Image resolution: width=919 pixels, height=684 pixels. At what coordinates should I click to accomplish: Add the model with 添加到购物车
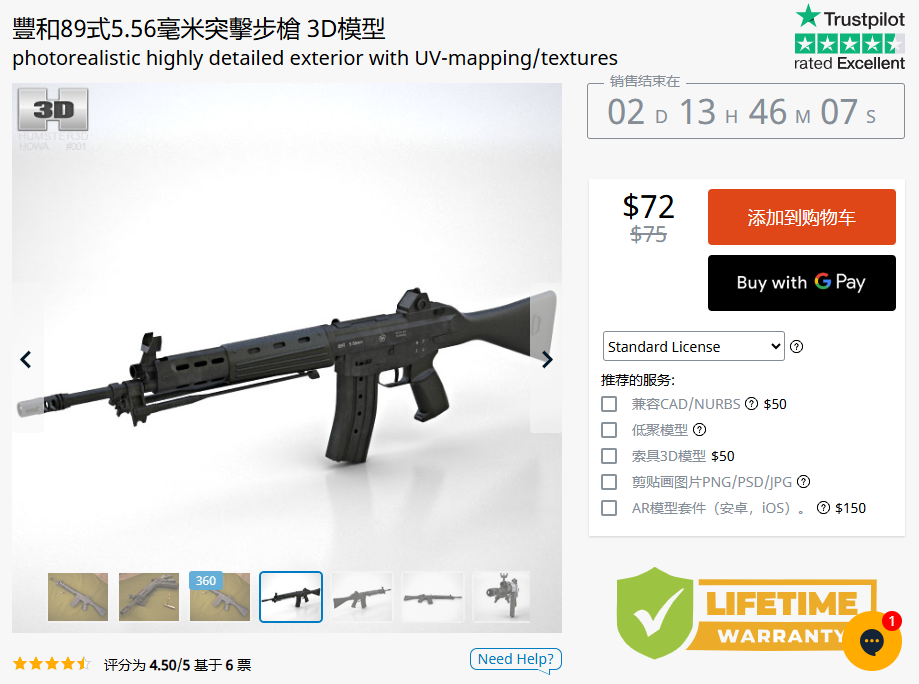point(801,217)
